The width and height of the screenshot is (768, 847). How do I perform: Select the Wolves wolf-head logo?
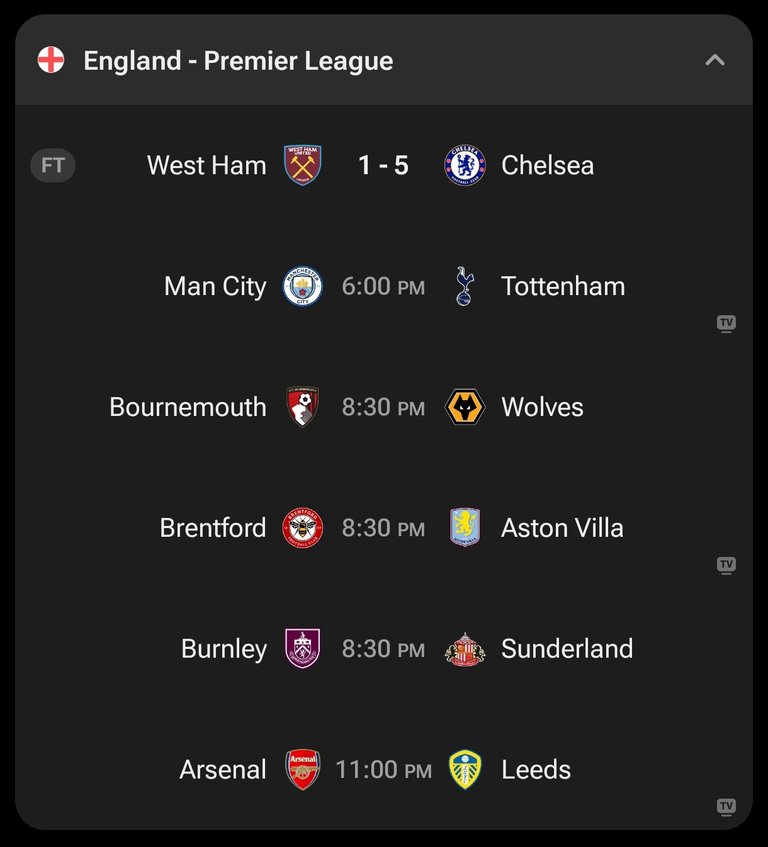464,407
